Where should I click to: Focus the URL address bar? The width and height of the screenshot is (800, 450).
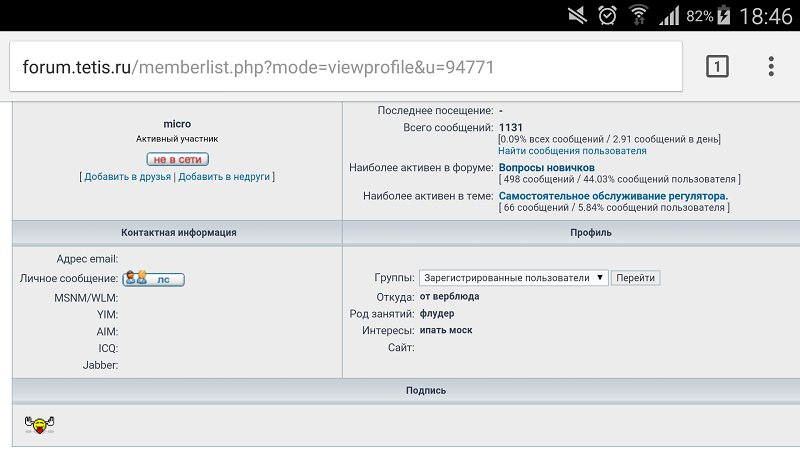(x=346, y=67)
